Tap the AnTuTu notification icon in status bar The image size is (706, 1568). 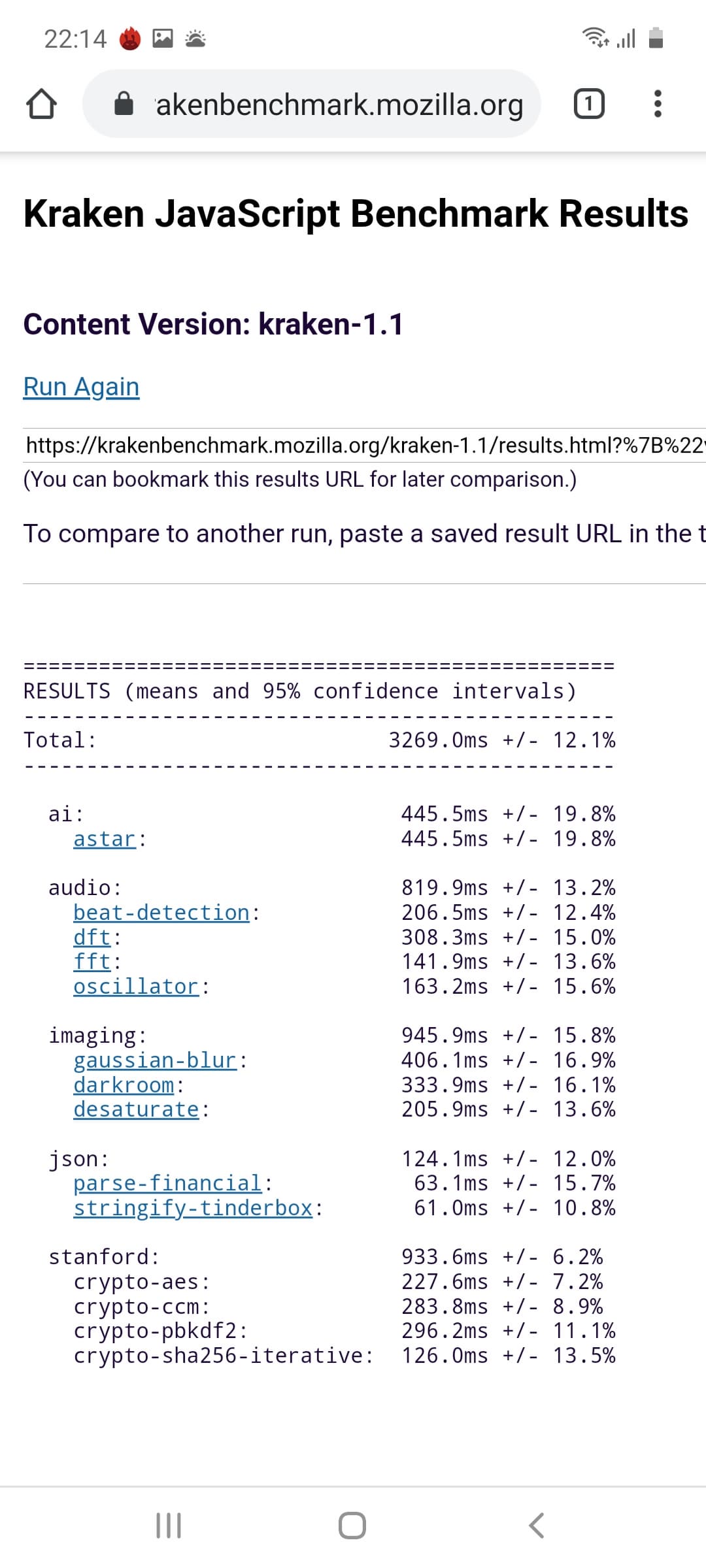[130, 39]
